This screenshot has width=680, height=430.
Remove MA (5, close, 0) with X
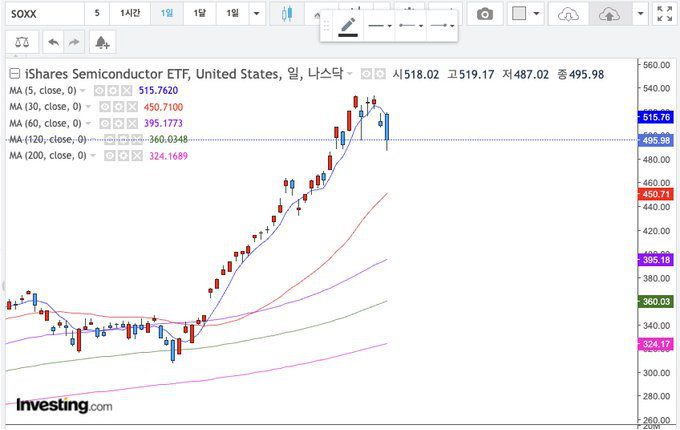point(126,91)
